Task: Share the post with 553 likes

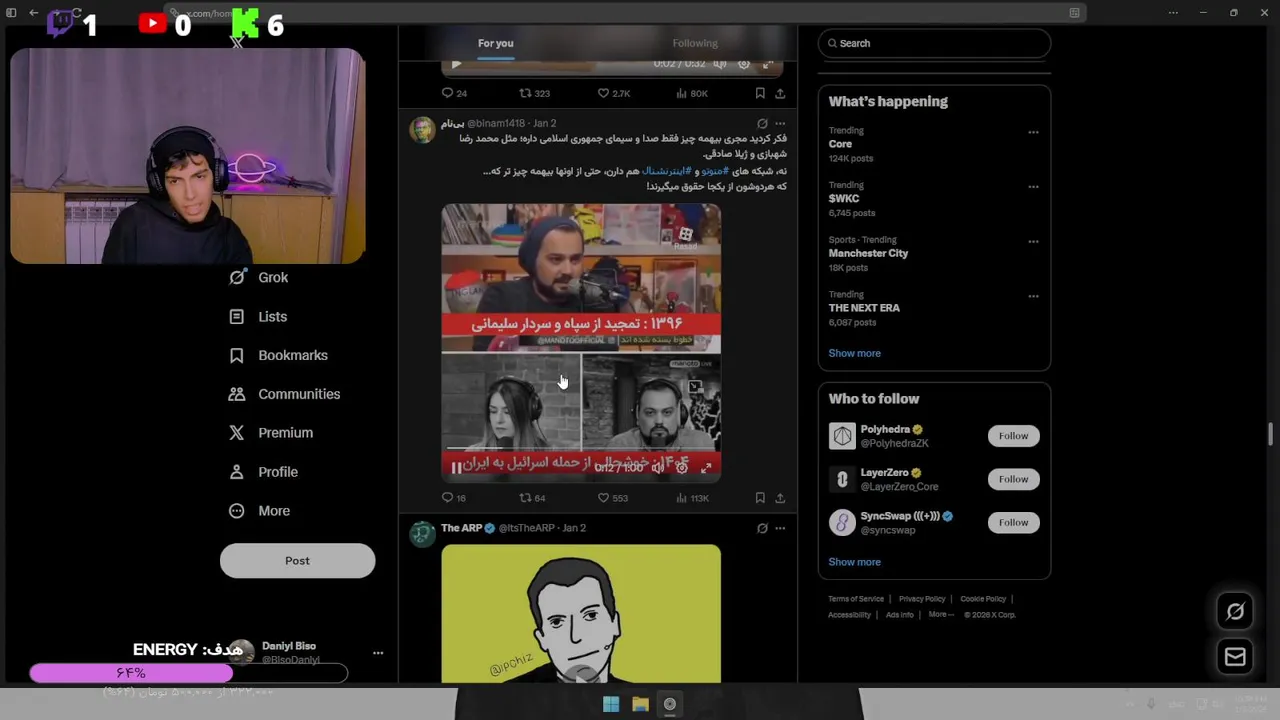Action: (x=780, y=498)
